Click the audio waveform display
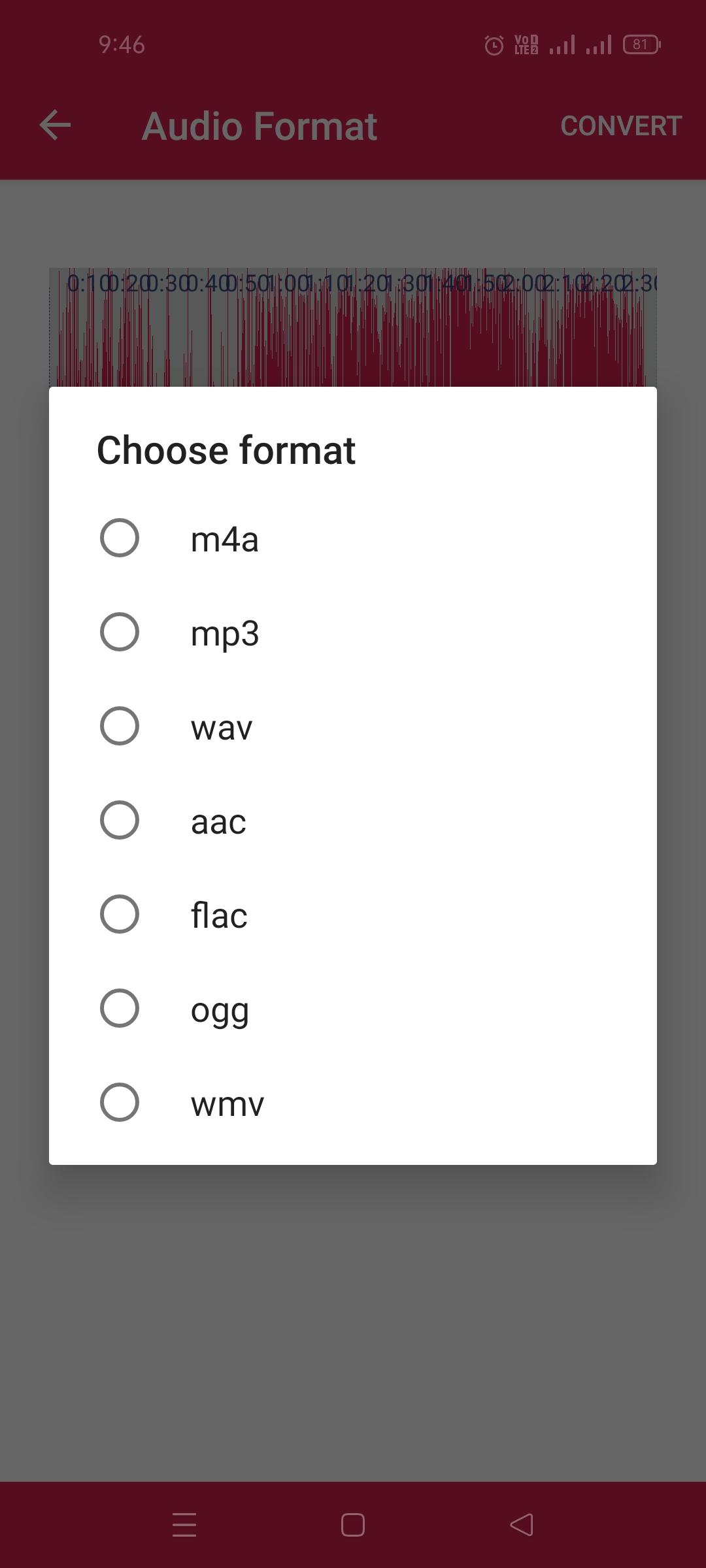706x1568 pixels. pos(353,327)
